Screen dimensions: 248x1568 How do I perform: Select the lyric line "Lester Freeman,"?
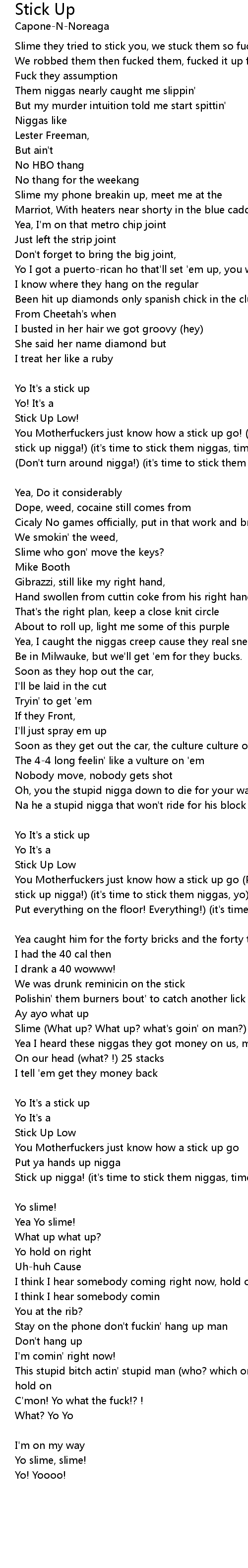click(x=52, y=135)
